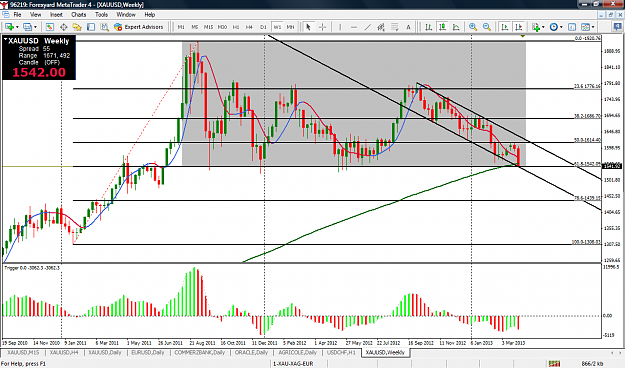Click the connection status 866/2 kb
The height and width of the screenshot is (368, 625).
click(592, 364)
